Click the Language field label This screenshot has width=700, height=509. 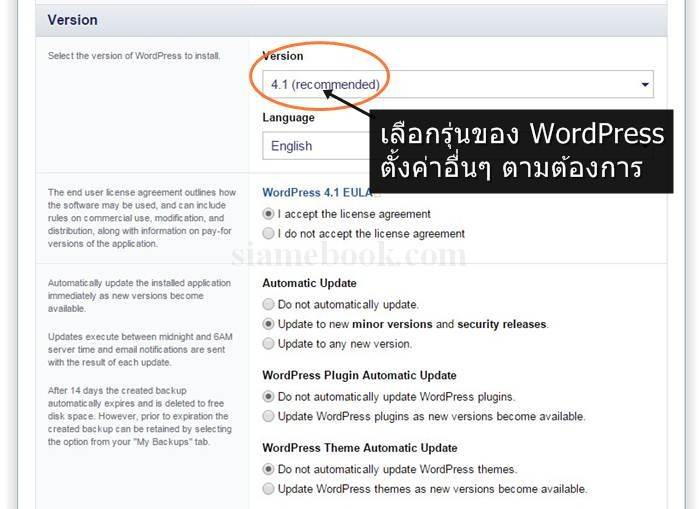pyautogui.click(x=288, y=117)
